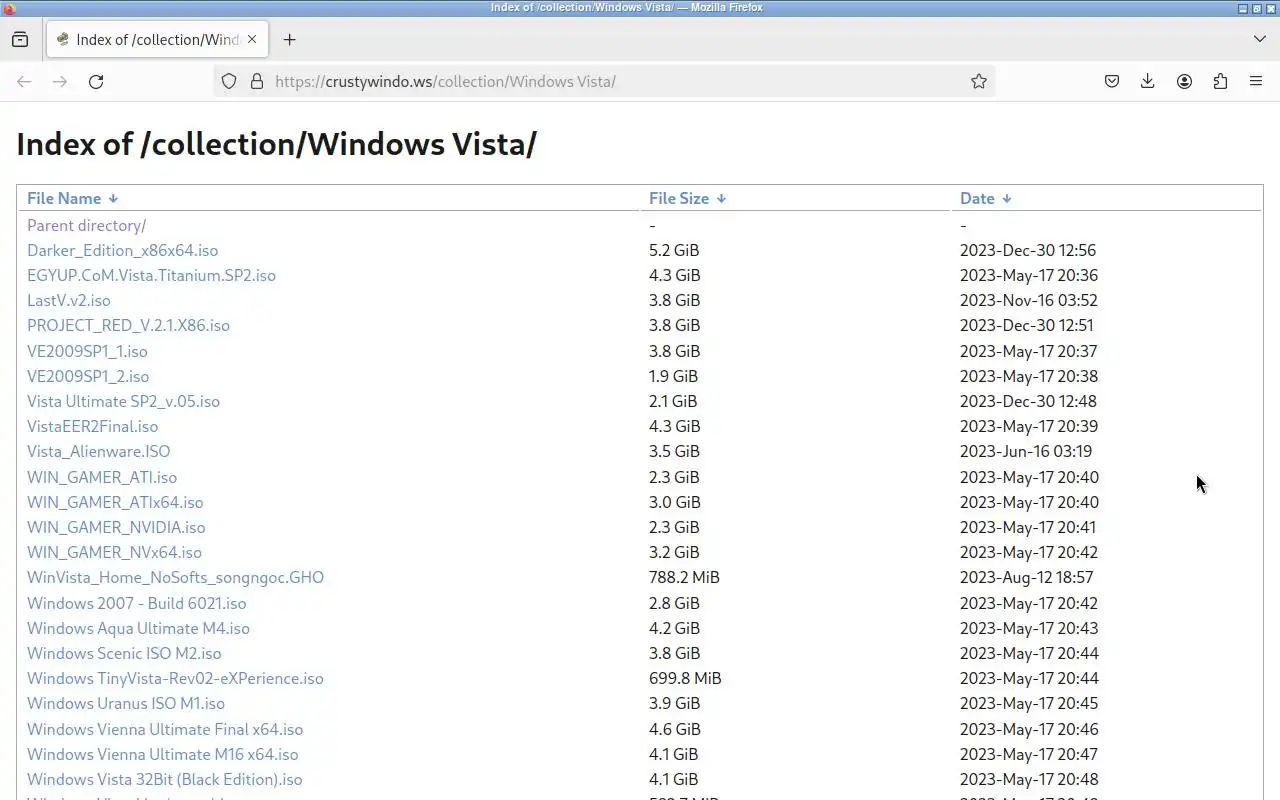Viewport: 1280px width, 800px height.
Task: Open Windows Uranus ISO M1.iso link
Action: [126, 703]
